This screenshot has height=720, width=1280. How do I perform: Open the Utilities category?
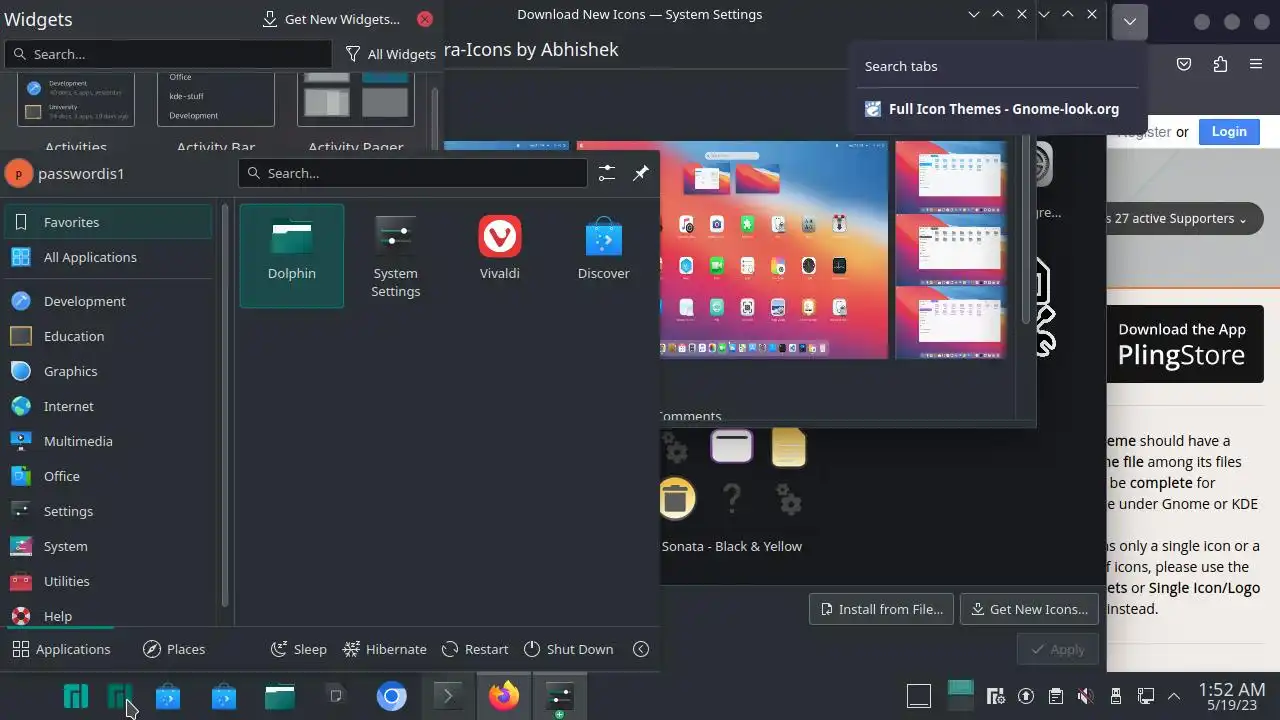[x=108, y=581]
